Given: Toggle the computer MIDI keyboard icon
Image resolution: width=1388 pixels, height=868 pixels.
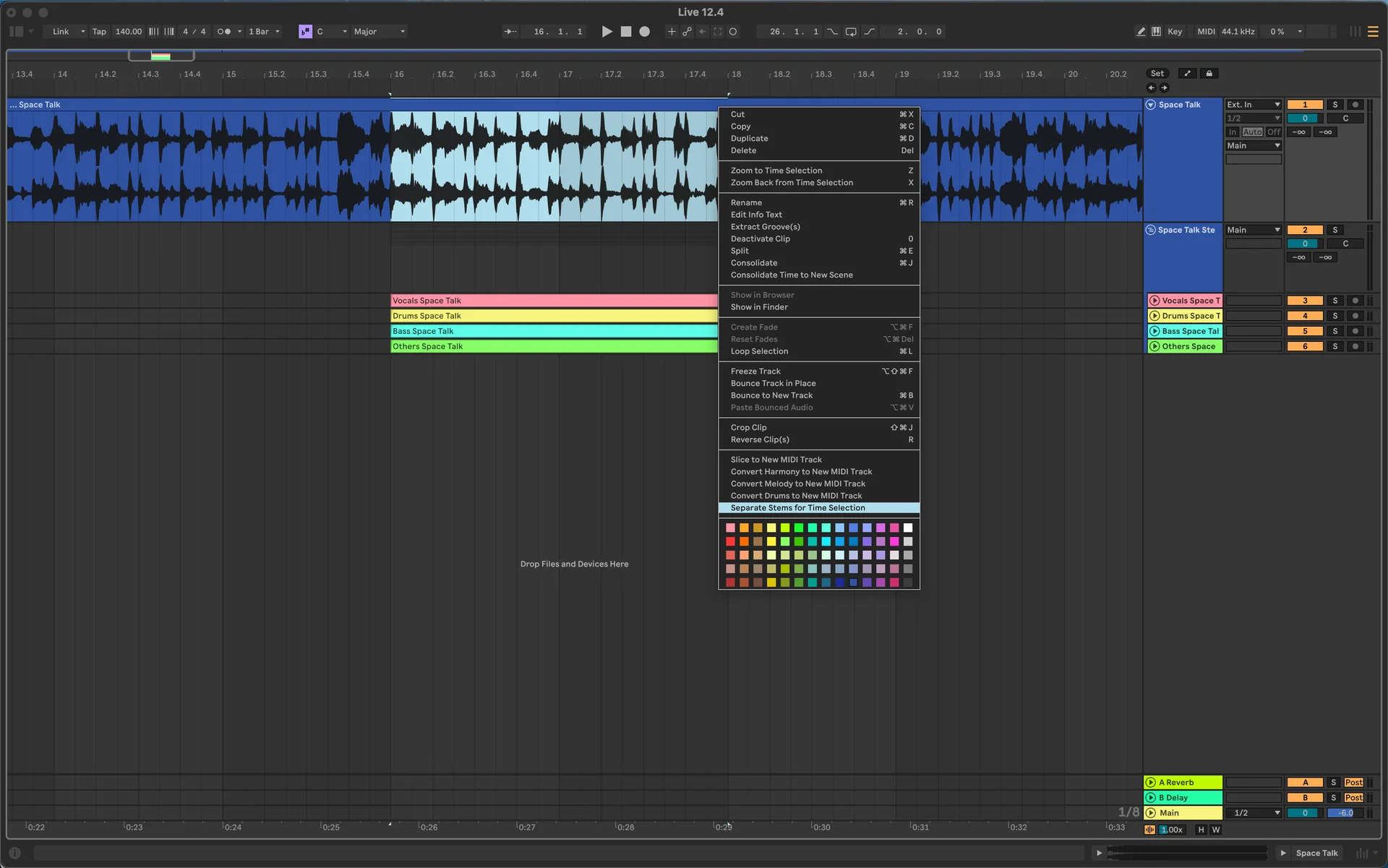Looking at the screenshot, I should (x=1157, y=32).
